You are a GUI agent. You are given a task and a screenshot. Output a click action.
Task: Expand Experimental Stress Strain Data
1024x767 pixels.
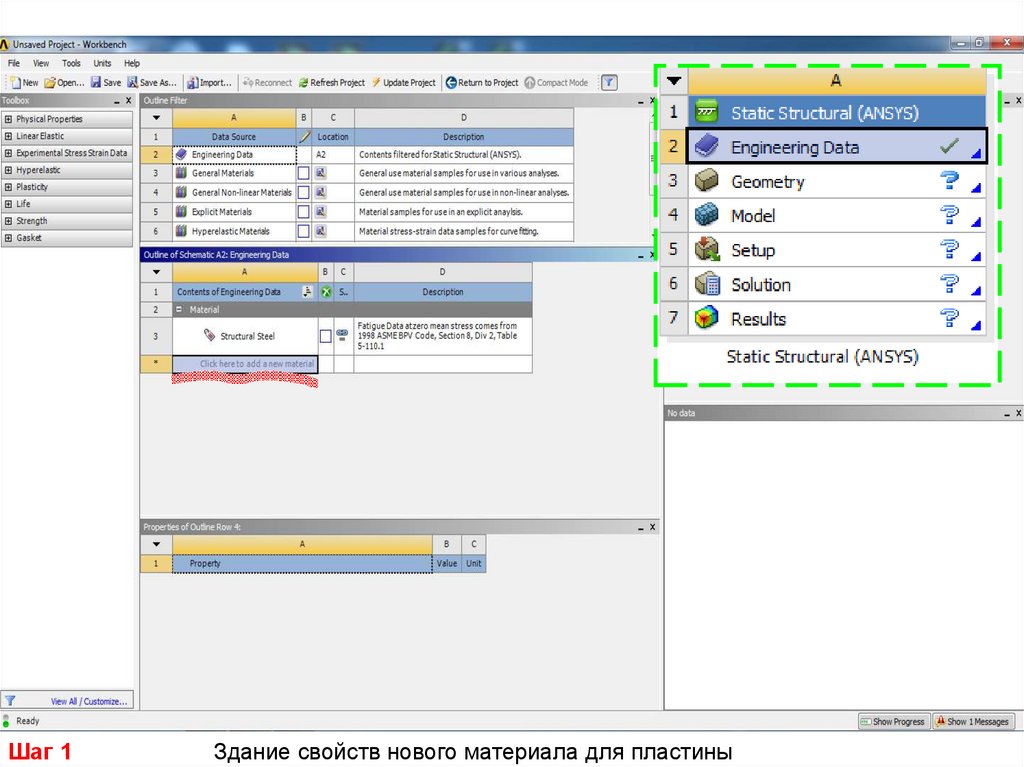coord(8,153)
